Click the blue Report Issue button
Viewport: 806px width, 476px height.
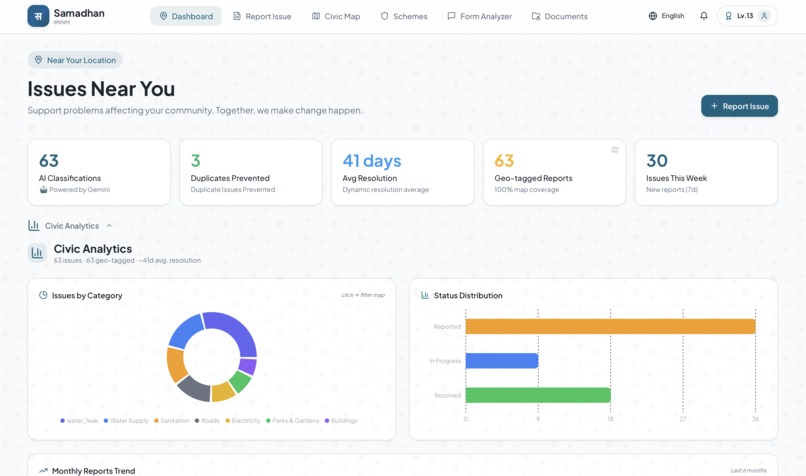(739, 106)
